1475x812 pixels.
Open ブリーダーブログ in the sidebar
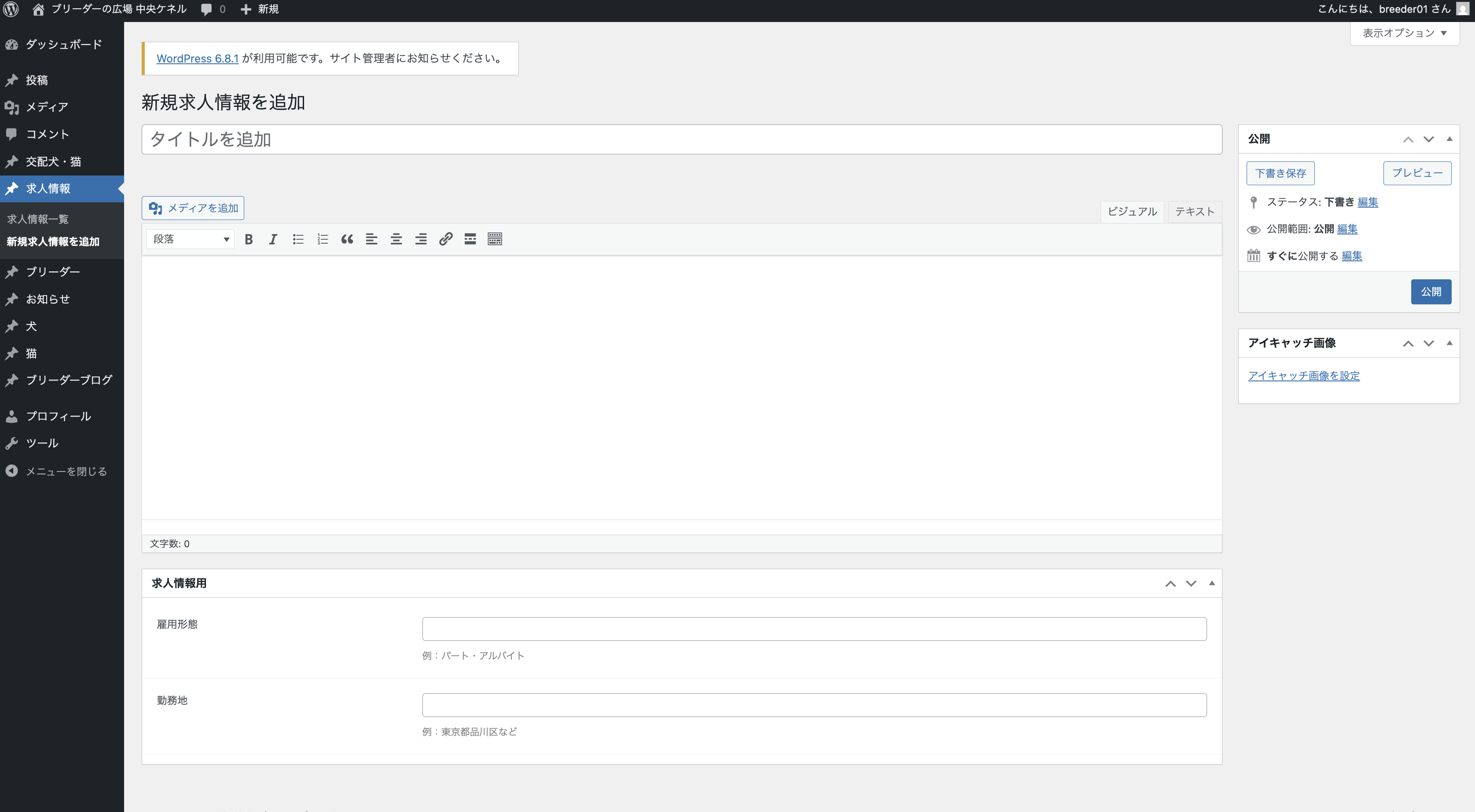pyautogui.click(x=62, y=380)
